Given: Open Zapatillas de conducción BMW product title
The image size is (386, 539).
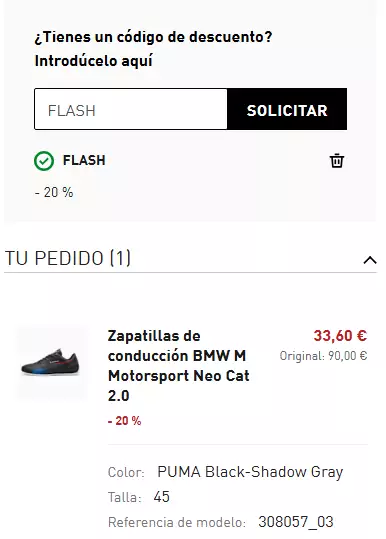Looking at the screenshot, I should pos(179,365).
